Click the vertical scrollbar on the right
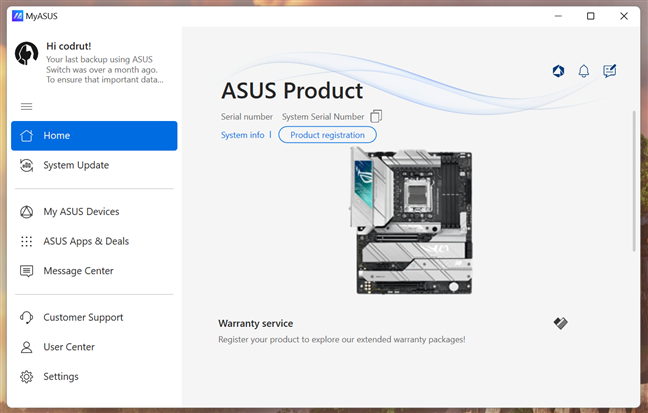Screen dimensions: 648x413 [x=634, y=181]
